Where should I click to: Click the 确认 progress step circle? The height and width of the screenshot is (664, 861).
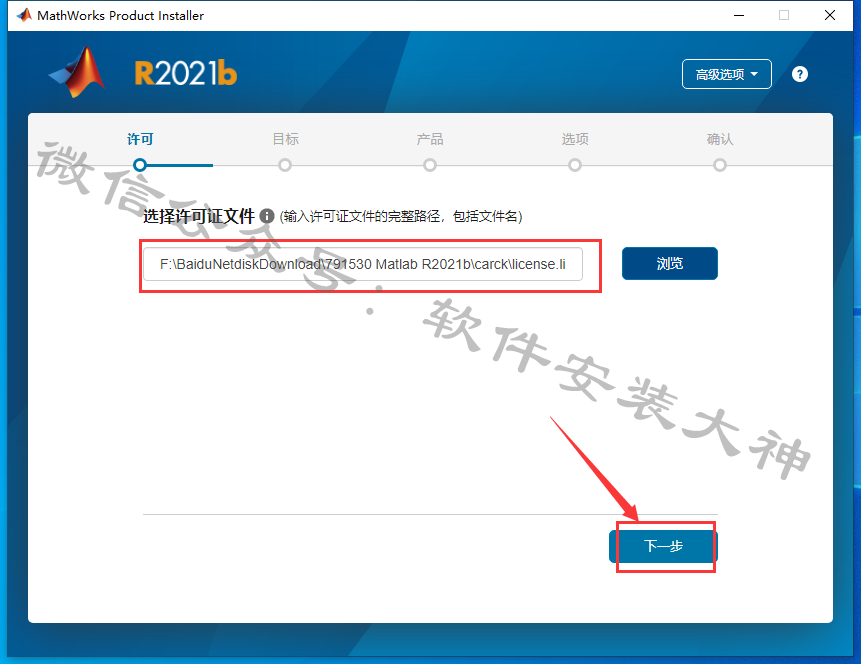coord(720,165)
